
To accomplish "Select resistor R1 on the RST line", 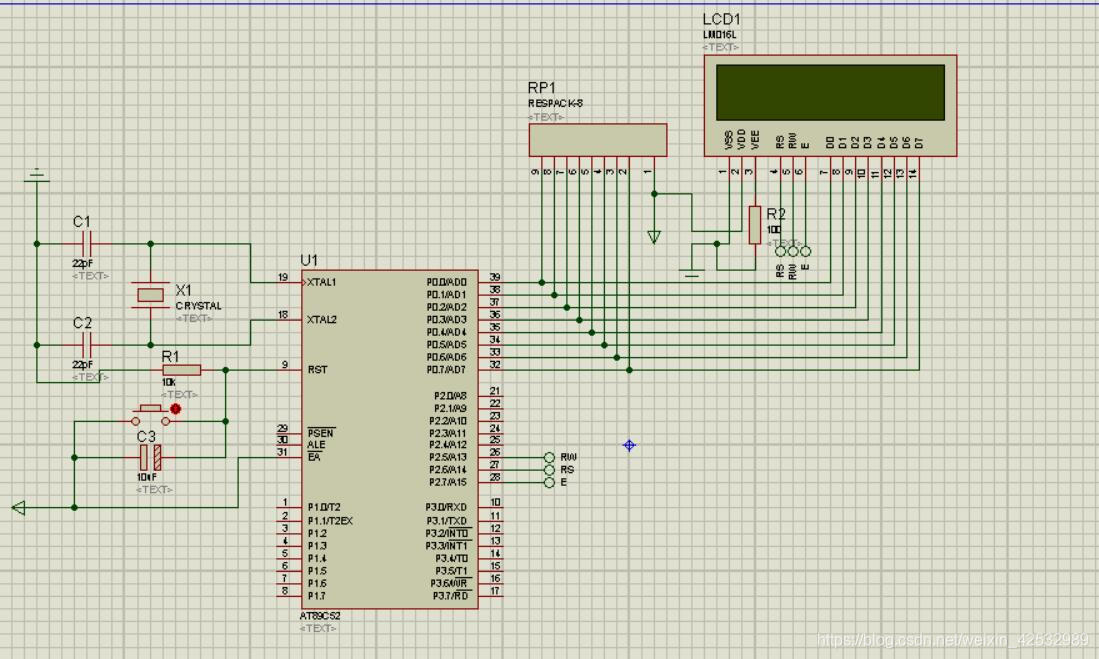I will pyautogui.click(x=181, y=370).
